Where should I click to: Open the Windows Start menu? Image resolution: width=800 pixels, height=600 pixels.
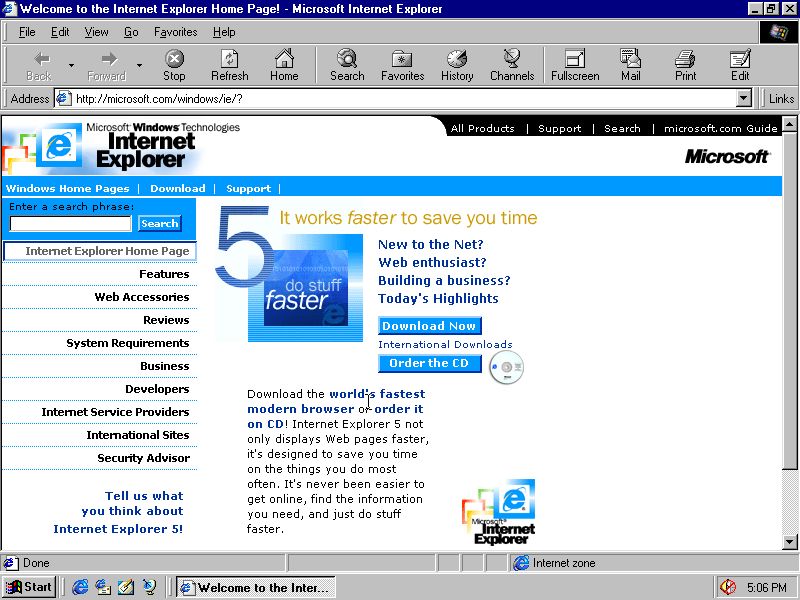pos(29,587)
